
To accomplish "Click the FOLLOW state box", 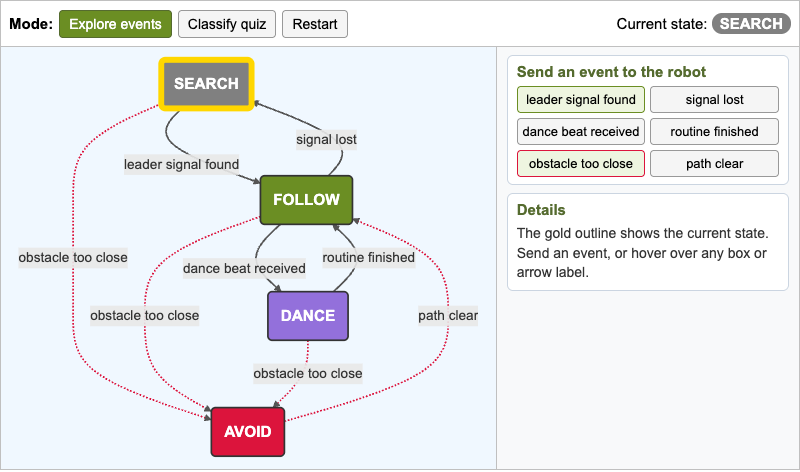I will pos(306,200).
